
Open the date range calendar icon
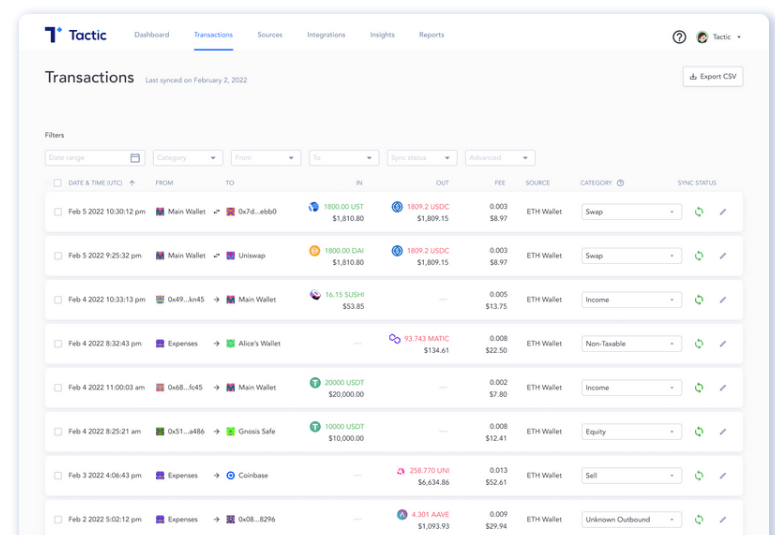(x=135, y=158)
